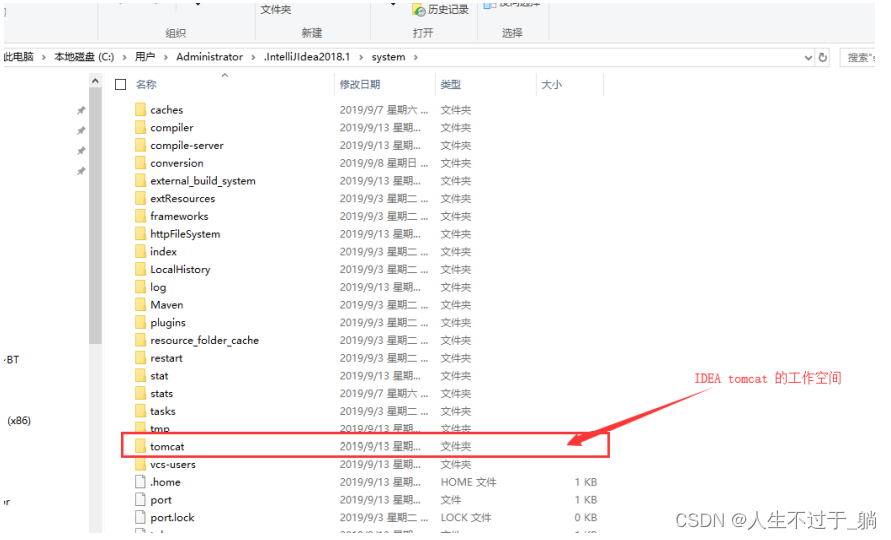Click the port file icon
The height and width of the screenshot is (540, 891).
(x=140, y=500)
